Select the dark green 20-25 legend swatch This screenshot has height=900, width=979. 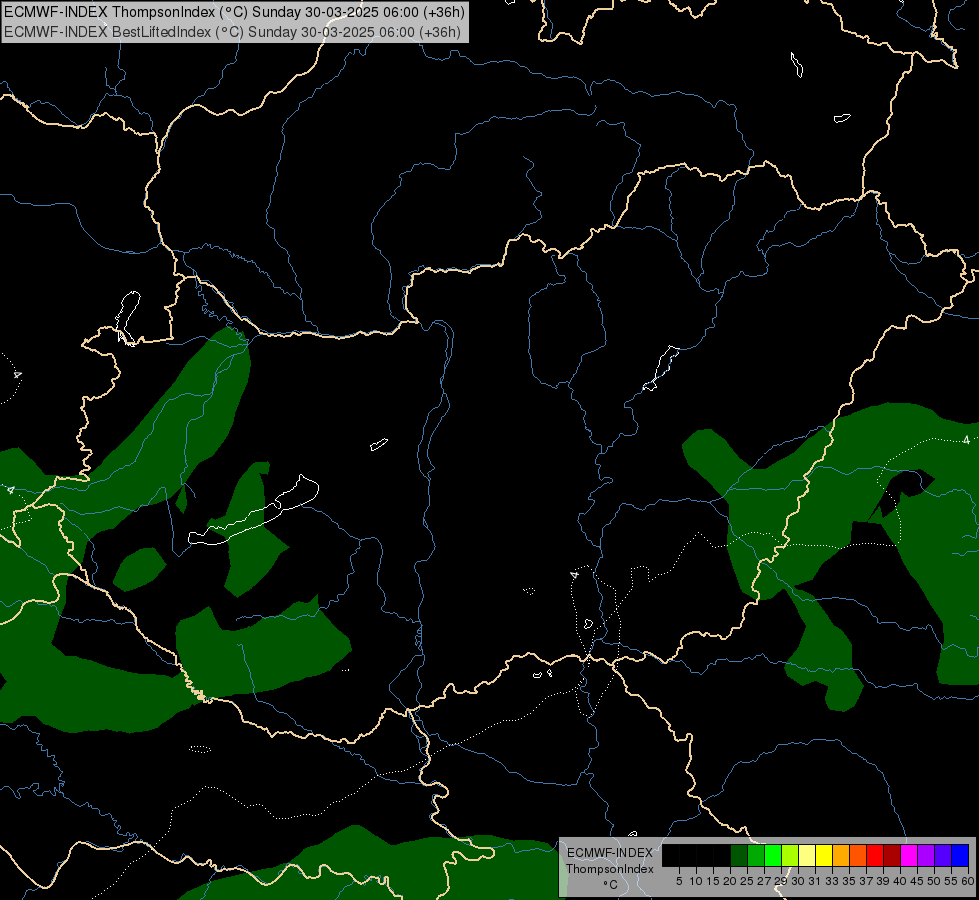(739, 855)
